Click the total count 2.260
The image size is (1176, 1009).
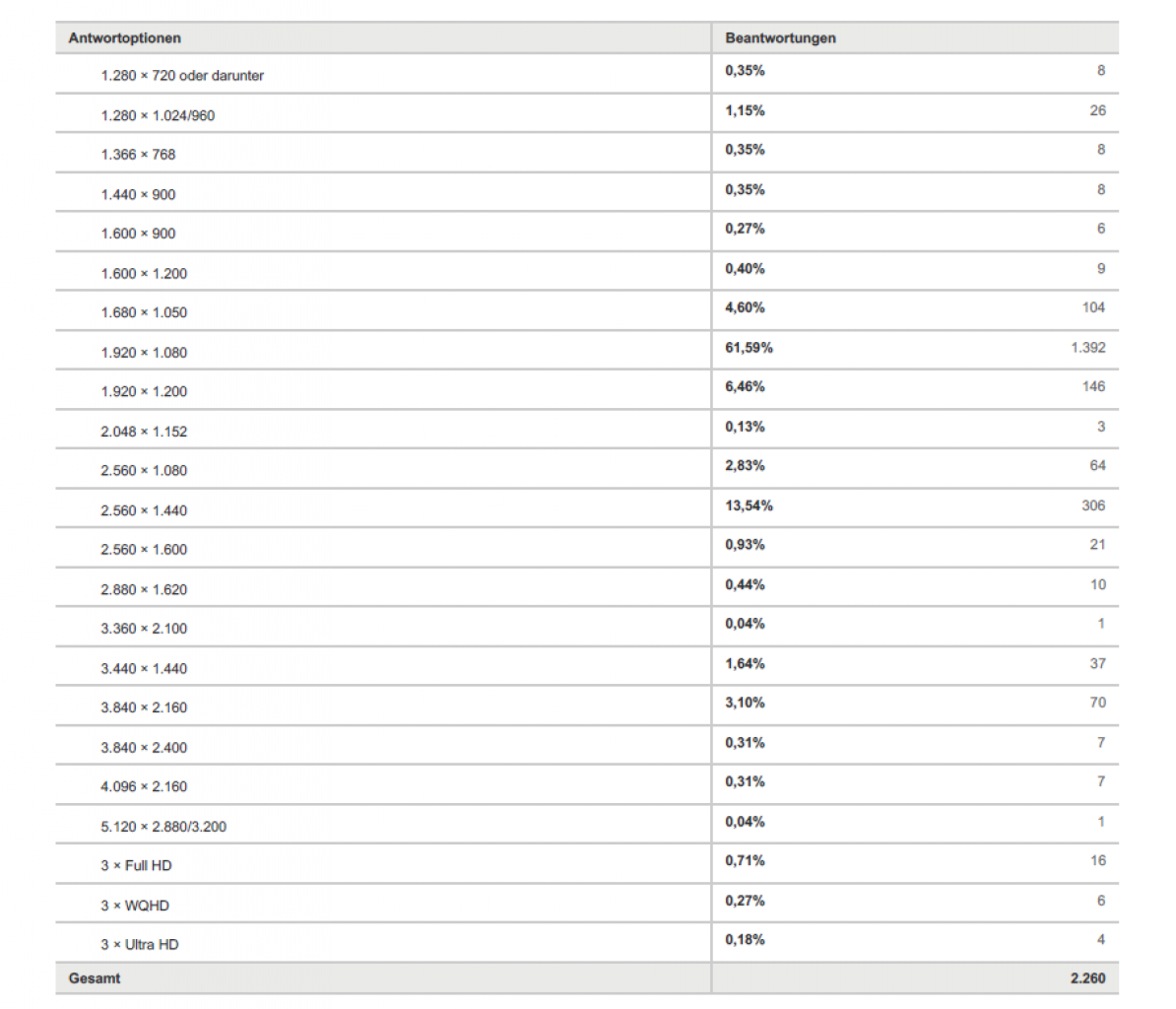click(1087, 978)
